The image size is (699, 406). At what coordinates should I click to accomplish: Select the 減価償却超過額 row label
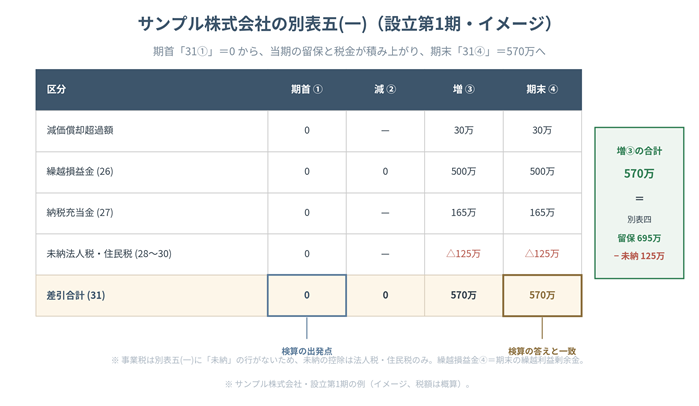80,131
